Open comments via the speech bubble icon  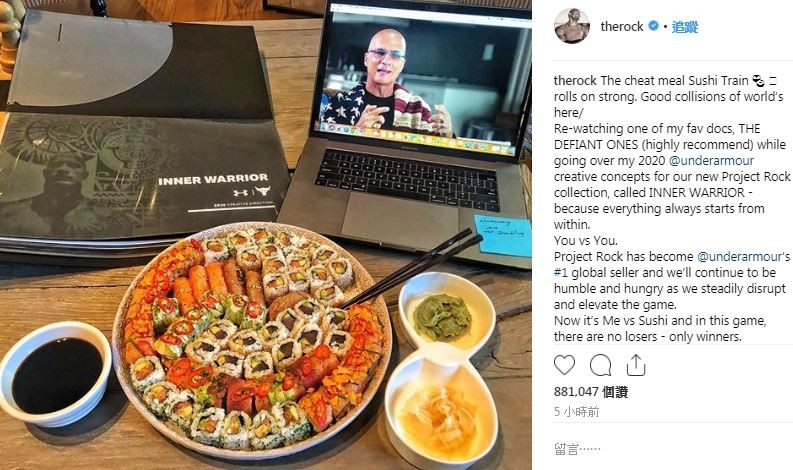[600, 365]
